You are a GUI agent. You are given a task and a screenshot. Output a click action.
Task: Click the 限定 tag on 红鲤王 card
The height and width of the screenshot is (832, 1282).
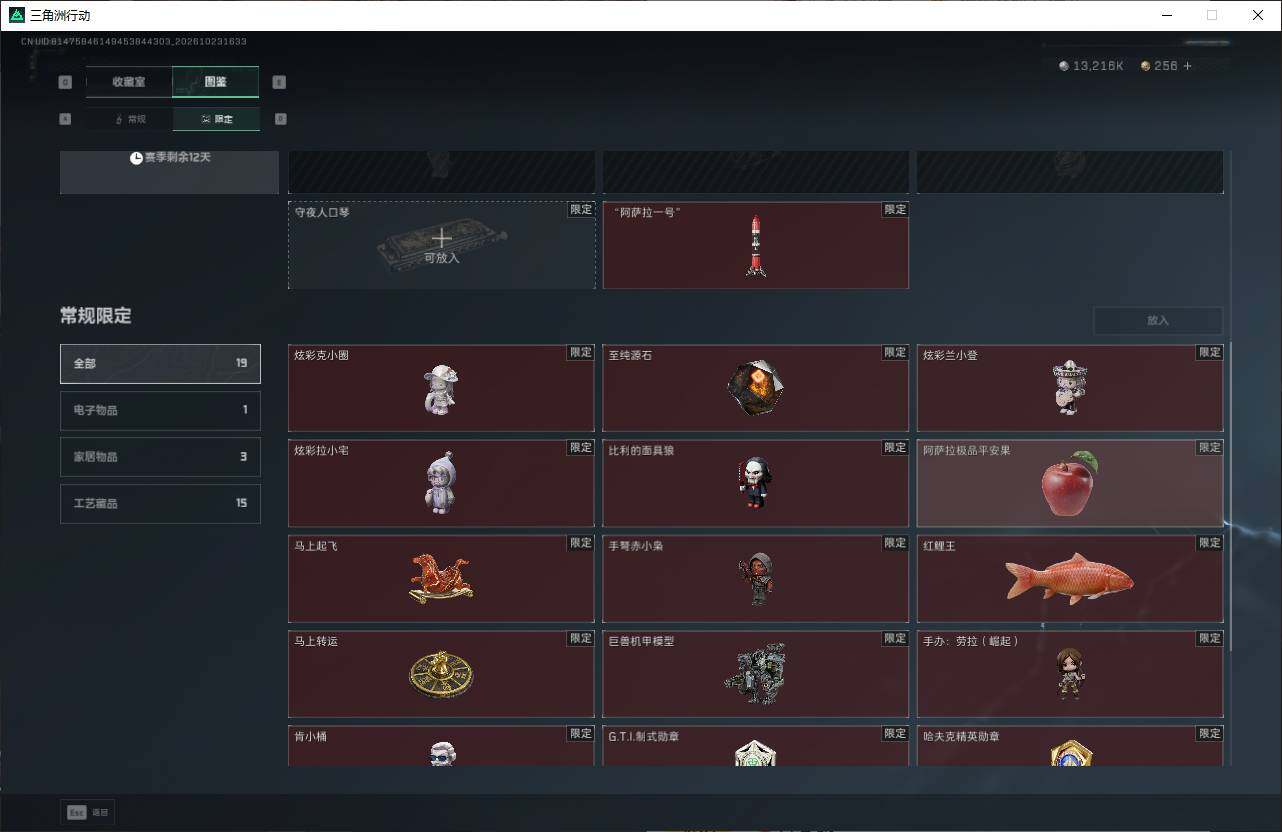coord(1210,543)
